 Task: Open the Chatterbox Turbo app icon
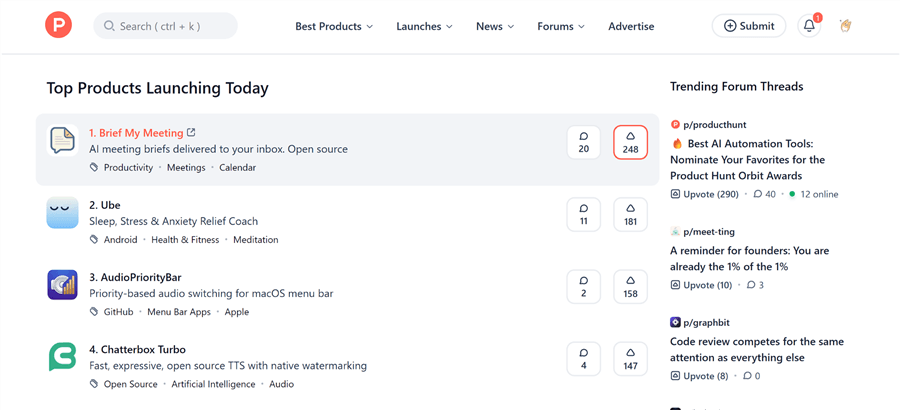(63, 357)
